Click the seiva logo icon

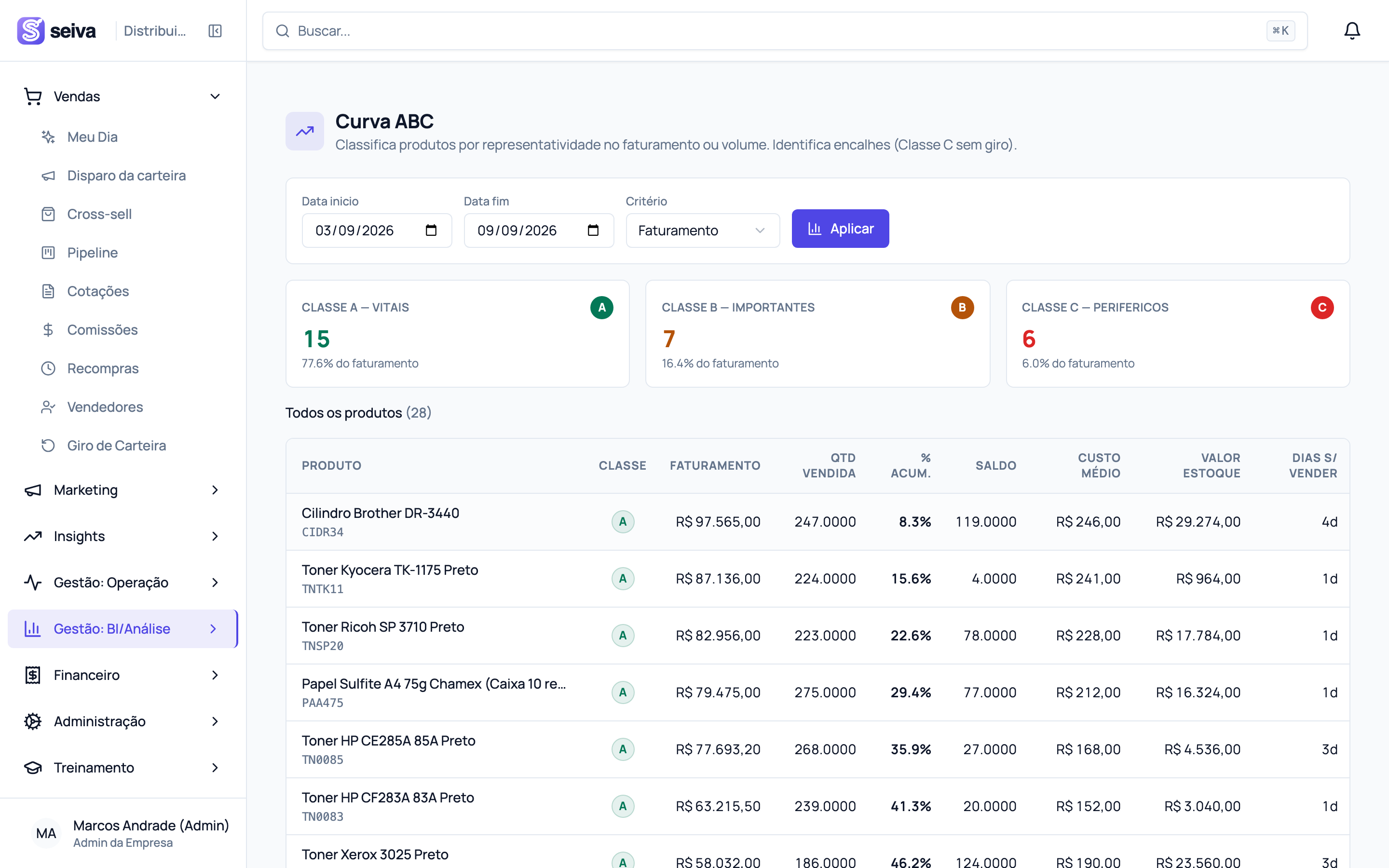point(31,30)
